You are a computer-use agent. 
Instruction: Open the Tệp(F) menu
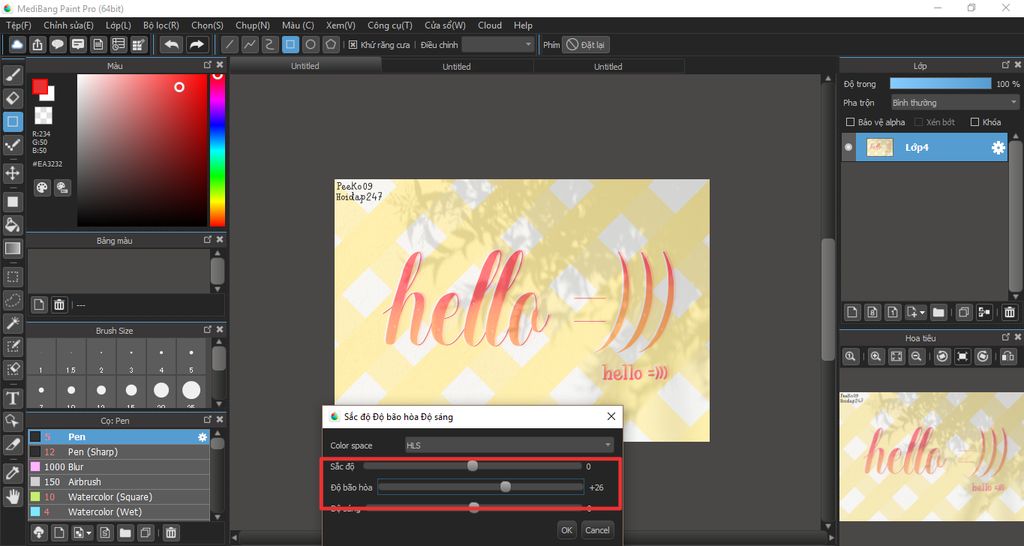coord(18,25)
